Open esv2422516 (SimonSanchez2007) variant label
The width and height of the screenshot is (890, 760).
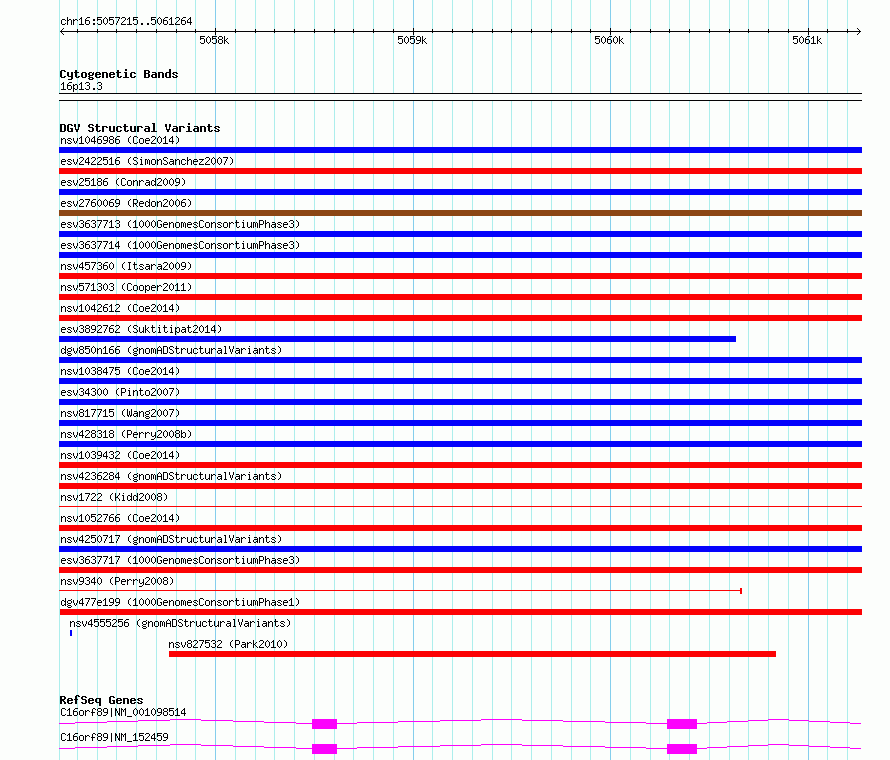147,161
